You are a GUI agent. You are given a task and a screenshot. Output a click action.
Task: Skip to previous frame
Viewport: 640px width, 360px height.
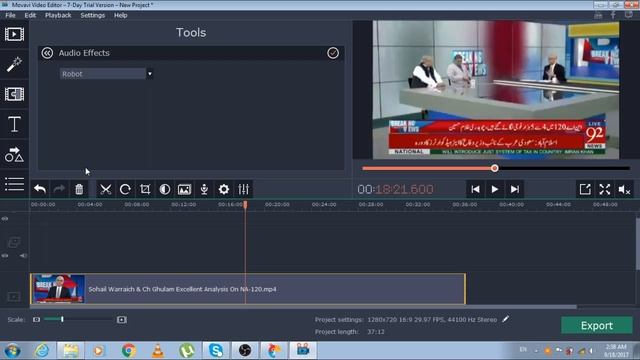[475, 189]
